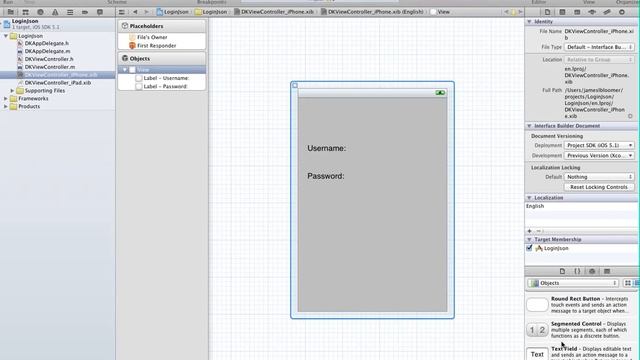Open the Objects library filter dropdown
This screenshot has width=640, height=360.
pos(573,283)
